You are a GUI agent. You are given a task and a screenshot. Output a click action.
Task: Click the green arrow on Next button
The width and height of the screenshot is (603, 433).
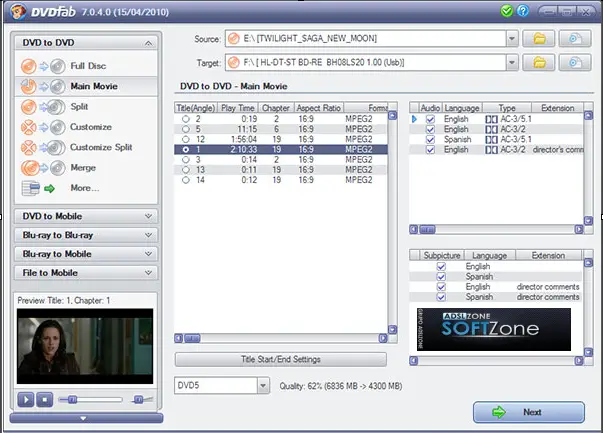coord(499,412)
